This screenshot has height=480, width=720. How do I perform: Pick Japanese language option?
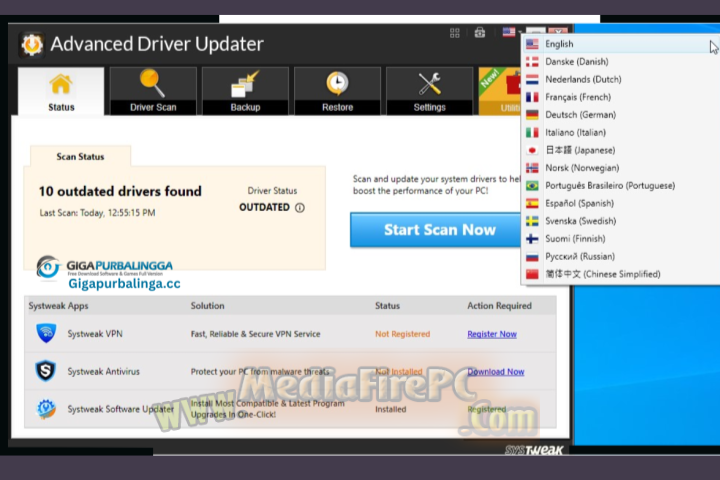click(620, 150)
